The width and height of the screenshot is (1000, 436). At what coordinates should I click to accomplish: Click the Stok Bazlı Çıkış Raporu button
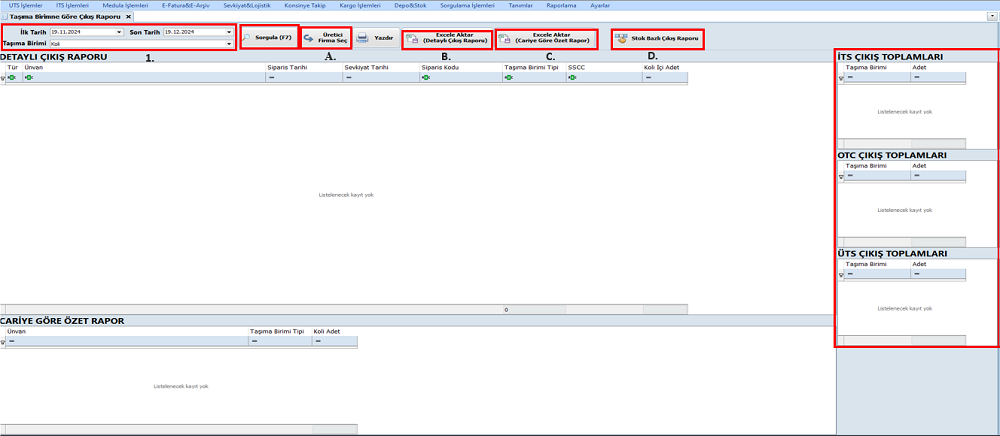(664, 39)
